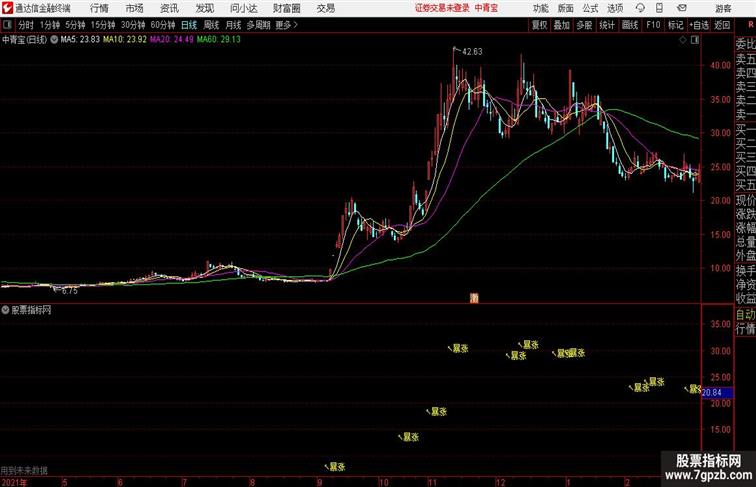Click the 2021年 date axis label
The width and height of the screenshot is (756, 487).
(x=14, y=482)
